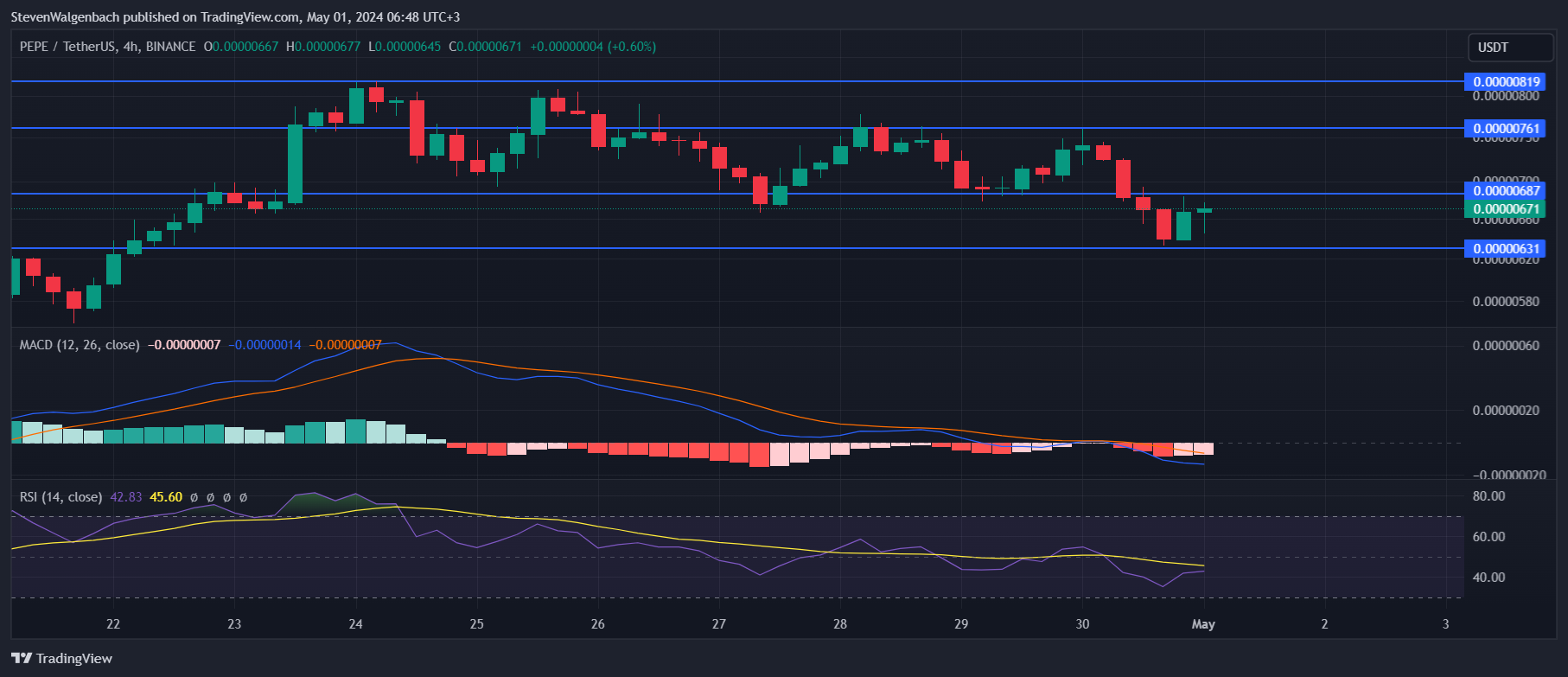
Task: Click date label 24 on time axis
Action: tap(355, 624)
